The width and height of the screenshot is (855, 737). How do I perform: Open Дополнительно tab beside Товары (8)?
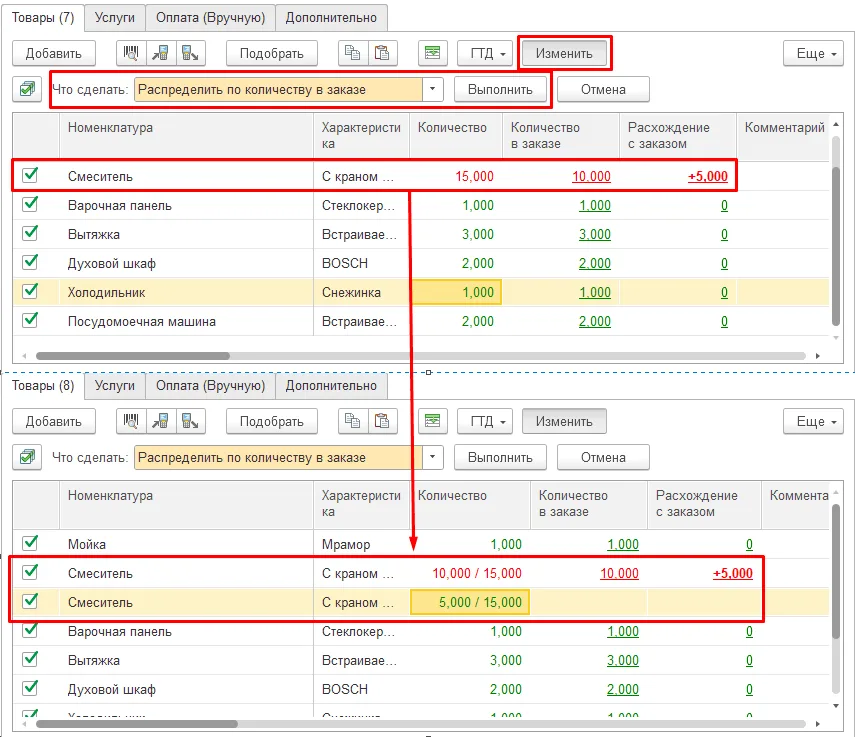click(x=331, y=386)
